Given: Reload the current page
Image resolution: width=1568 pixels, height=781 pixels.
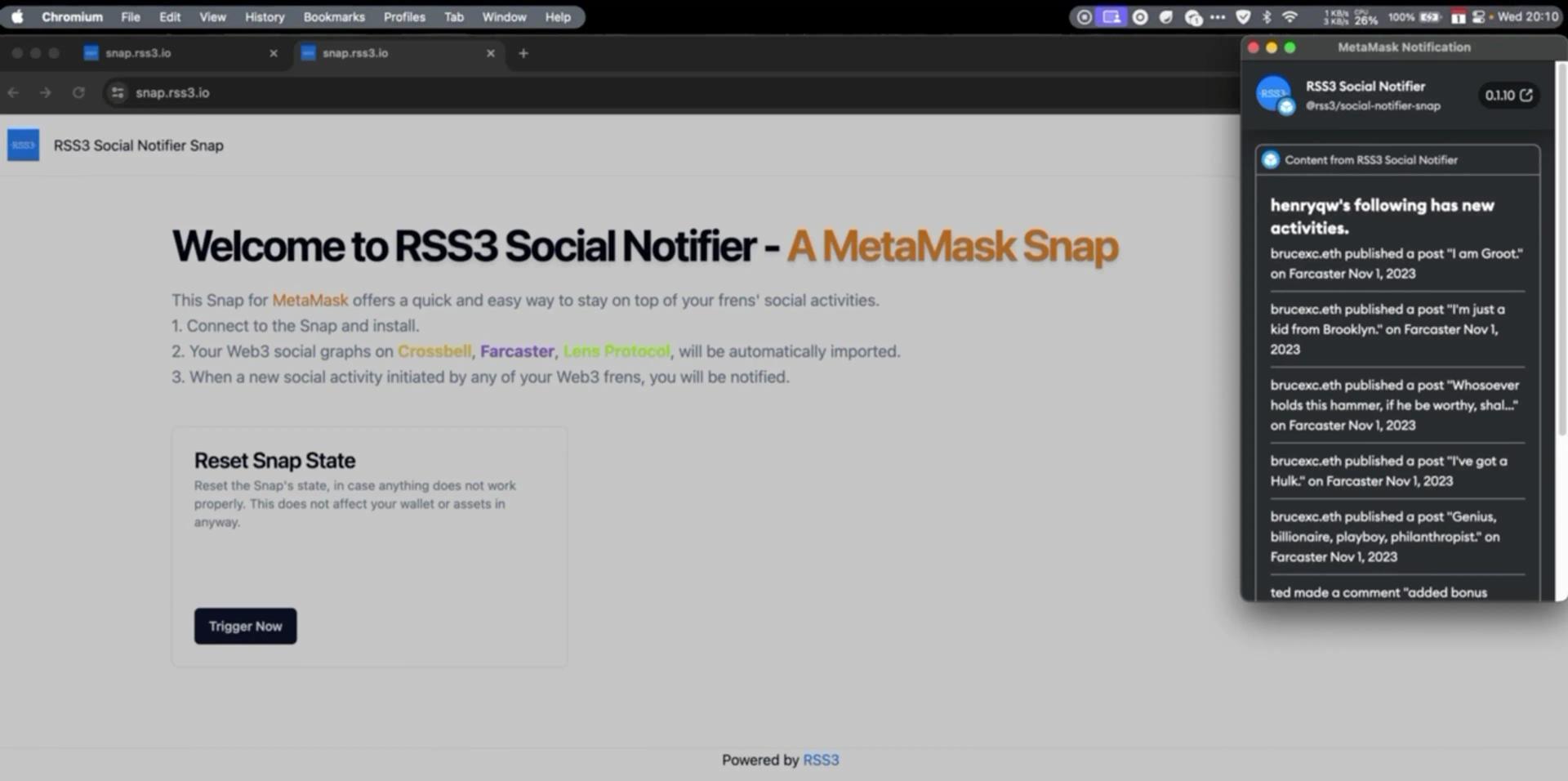Looking at the screenshot, I should click(x=78, y=92).
